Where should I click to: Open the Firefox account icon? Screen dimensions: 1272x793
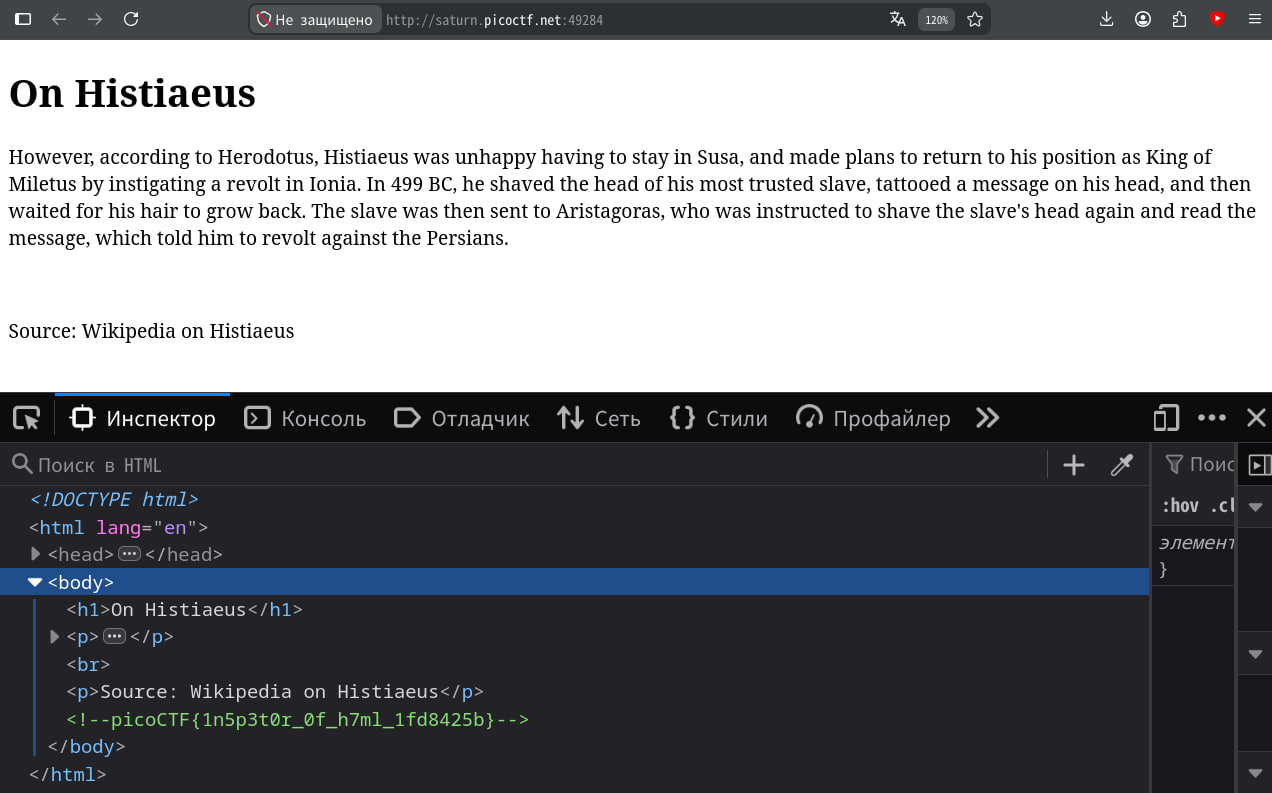[1143, 19]
